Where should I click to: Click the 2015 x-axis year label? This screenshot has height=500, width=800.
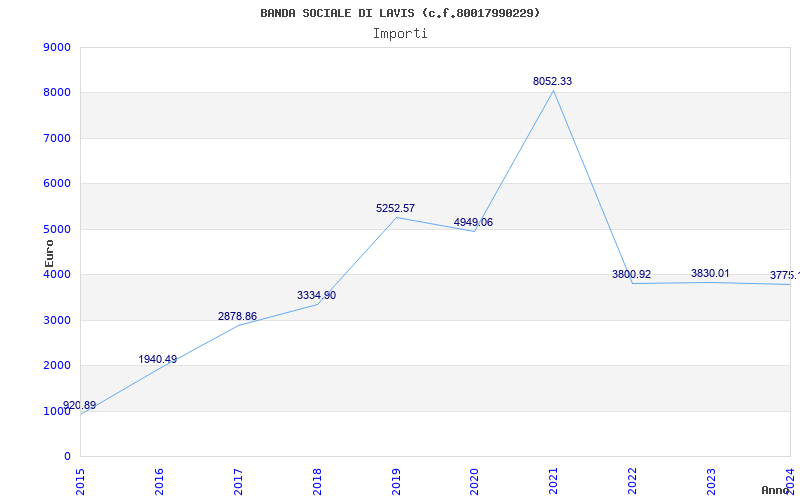80,481
